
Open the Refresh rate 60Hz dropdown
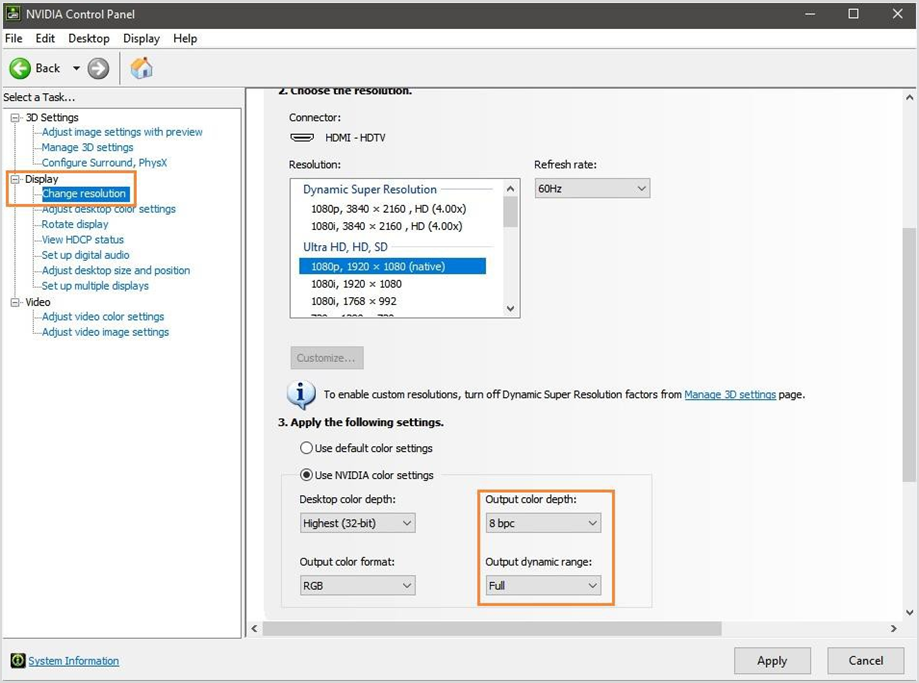tap(592, 188)
